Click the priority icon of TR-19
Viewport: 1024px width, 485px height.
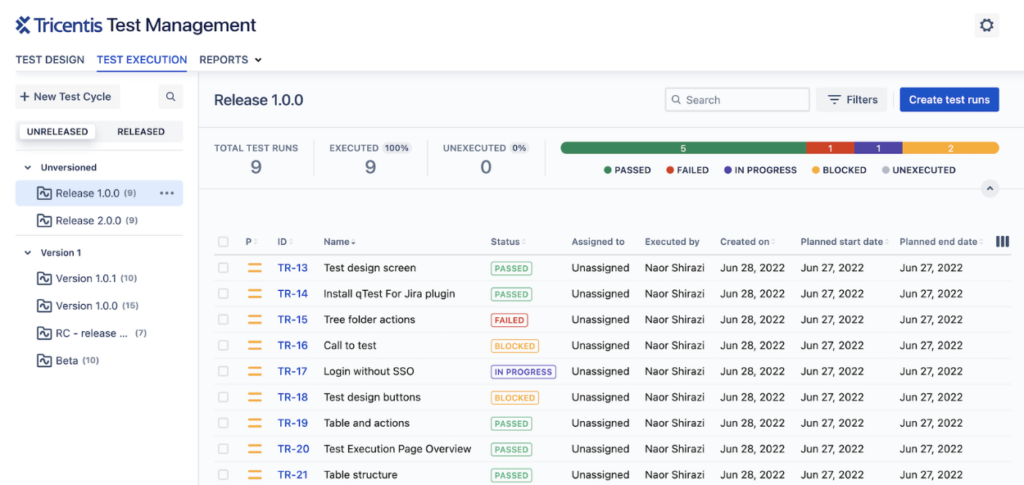click(x=254, y=423)
